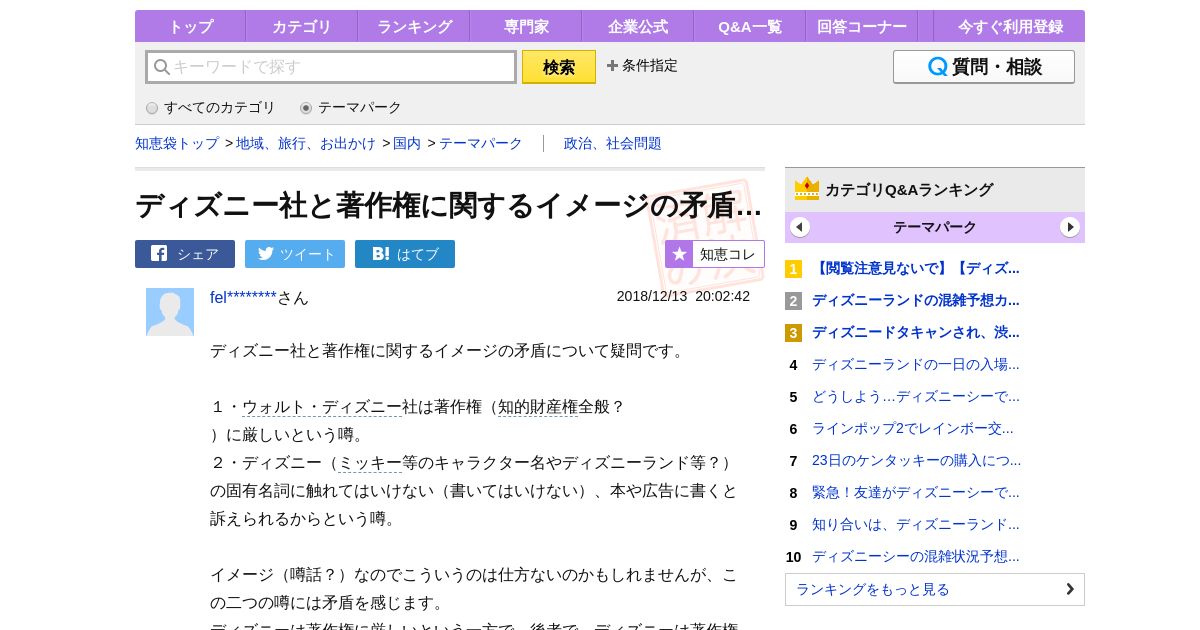This screenshot has height=630, width=1200.
Task: Click the 質問・相談 button
Action: (x=984, y=67)
